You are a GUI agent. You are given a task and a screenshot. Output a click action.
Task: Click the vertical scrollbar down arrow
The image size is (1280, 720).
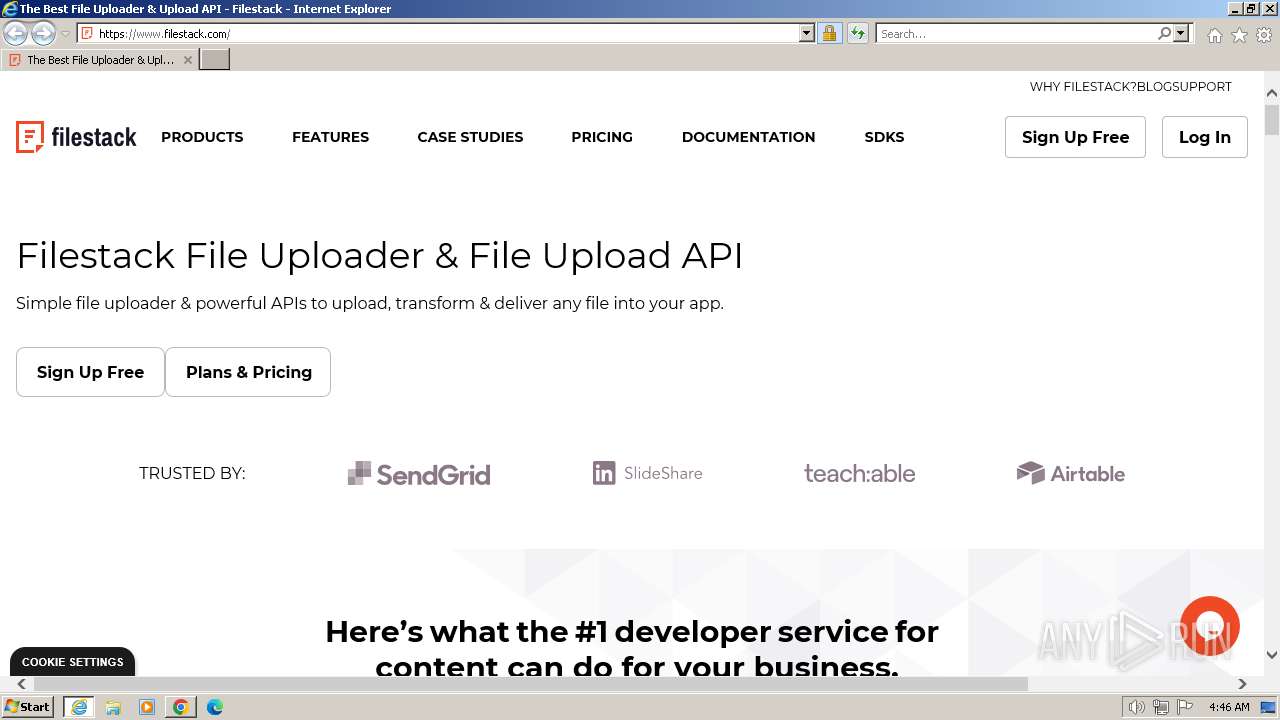(x=1272, y=655)
